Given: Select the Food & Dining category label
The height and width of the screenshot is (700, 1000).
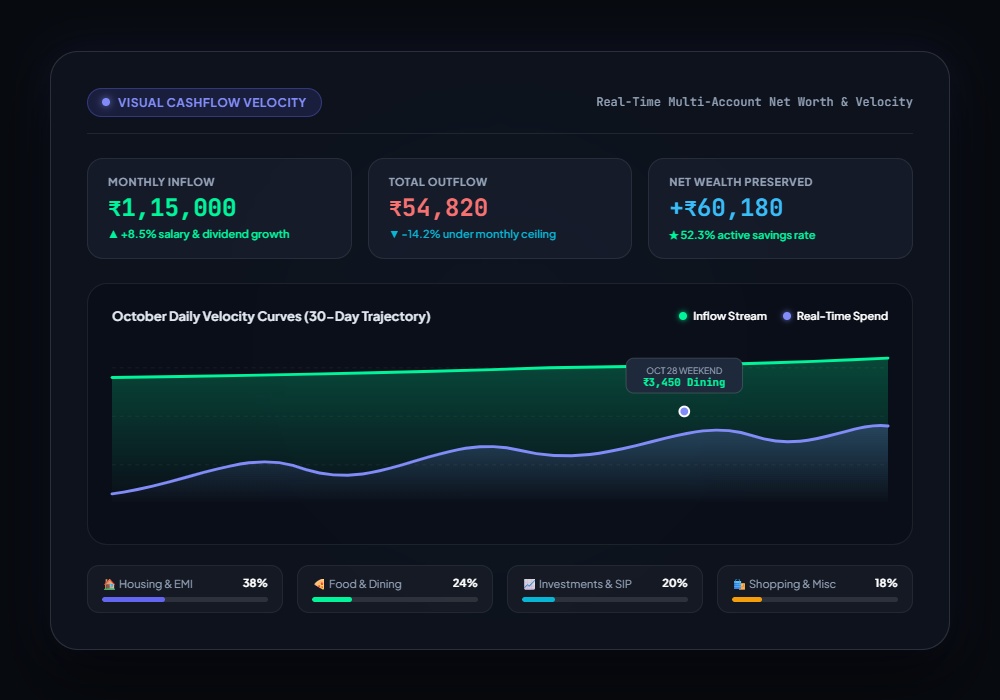Looking at the screenshot, I should click(365, 584).
